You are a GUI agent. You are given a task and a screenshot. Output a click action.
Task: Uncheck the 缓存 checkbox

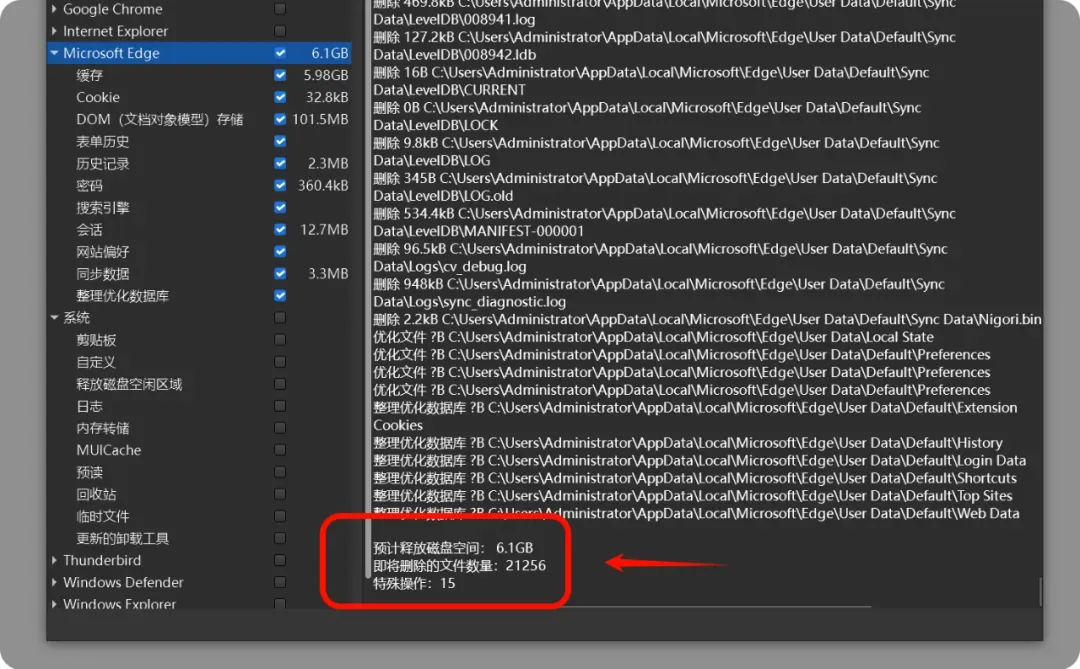(x=280, y=75)
